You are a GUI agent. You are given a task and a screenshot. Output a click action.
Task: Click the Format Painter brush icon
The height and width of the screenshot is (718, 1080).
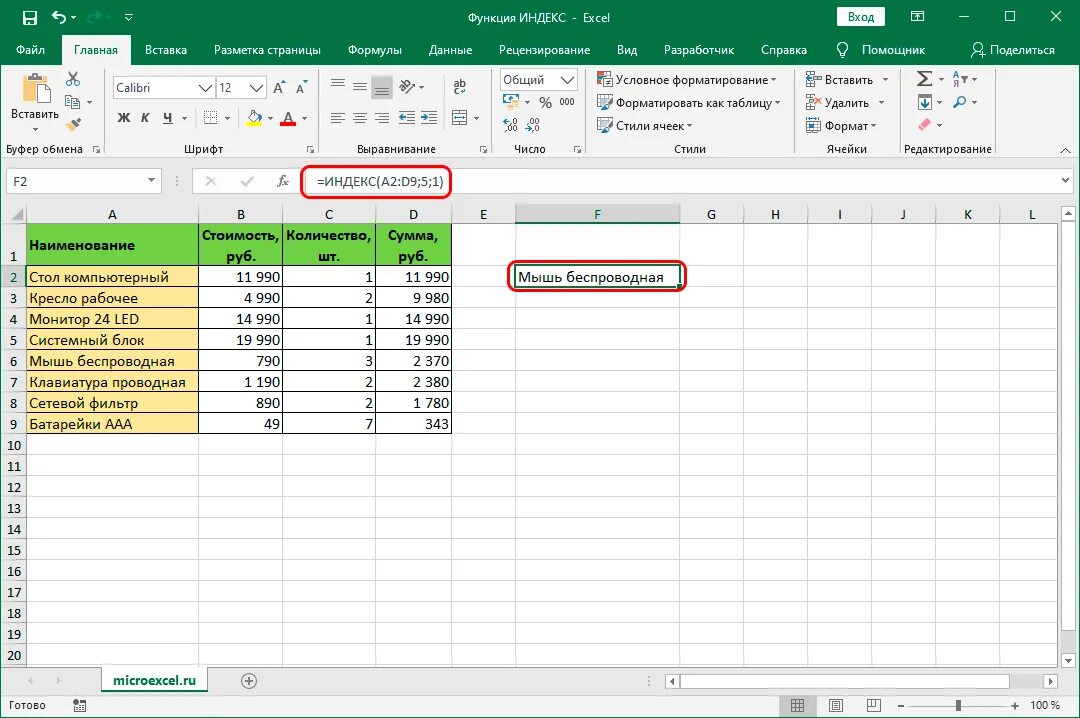coord(73,125)
